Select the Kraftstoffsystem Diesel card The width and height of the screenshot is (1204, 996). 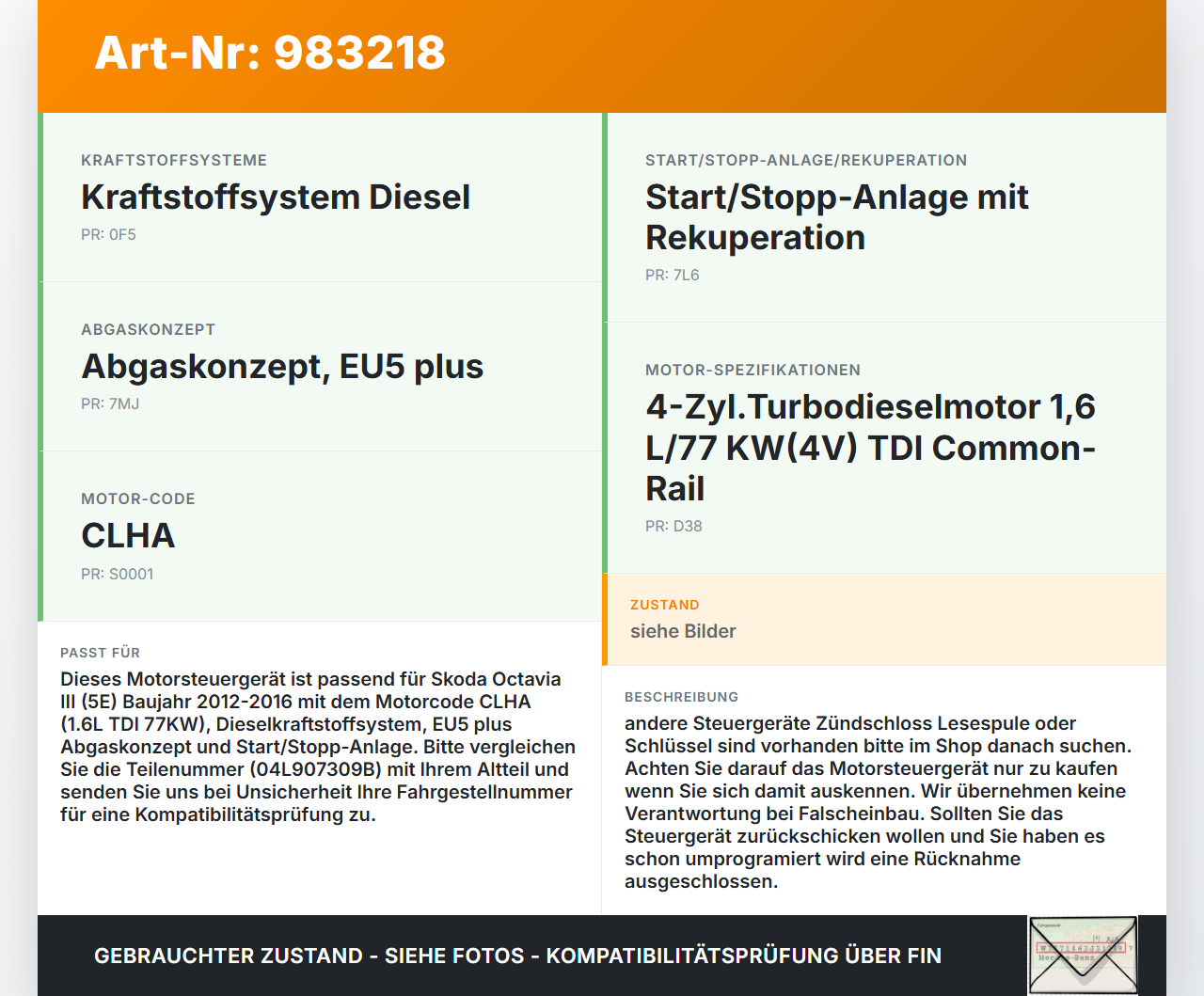coord(276,197)
